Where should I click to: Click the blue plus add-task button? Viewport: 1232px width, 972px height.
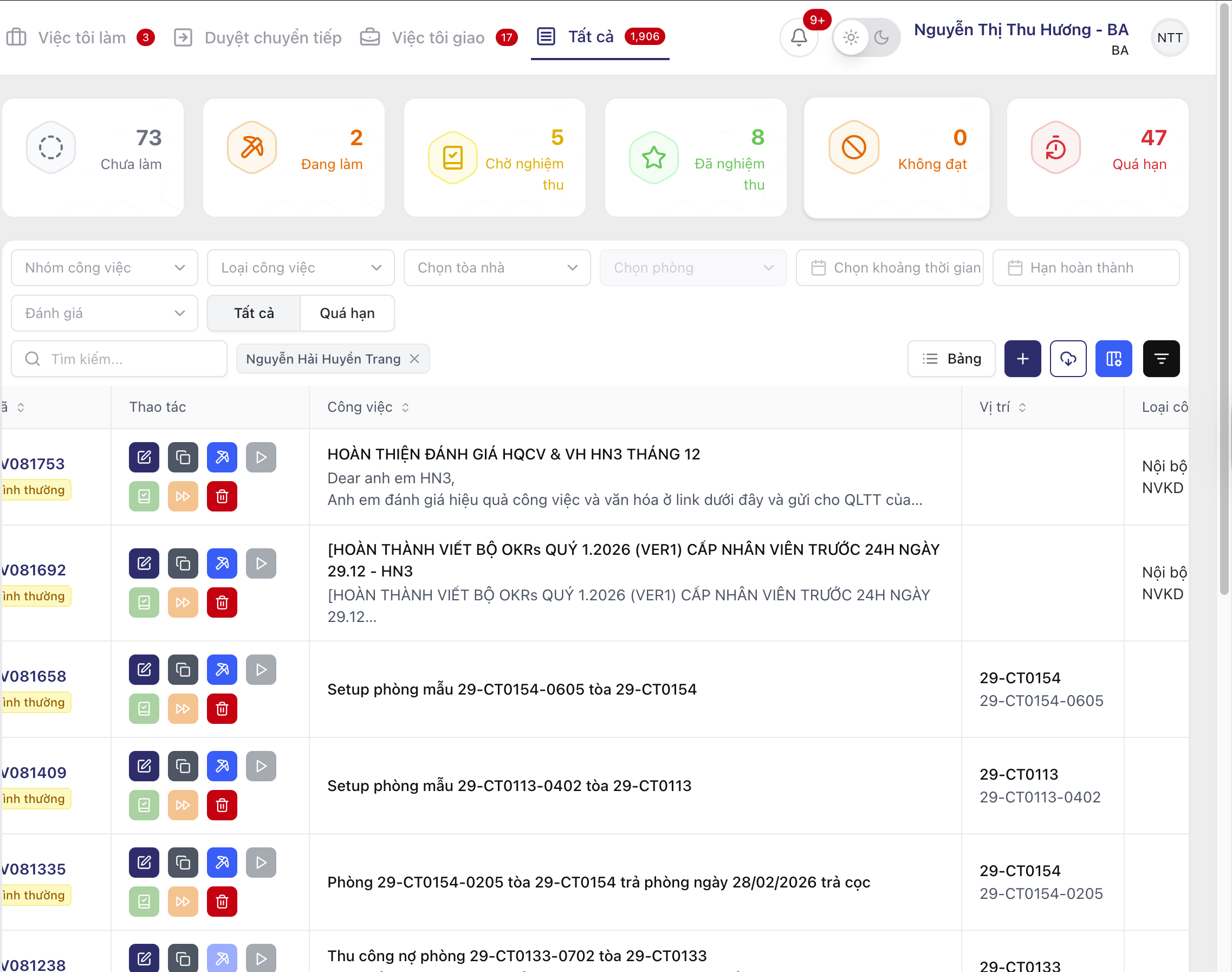click(1022, 359)
